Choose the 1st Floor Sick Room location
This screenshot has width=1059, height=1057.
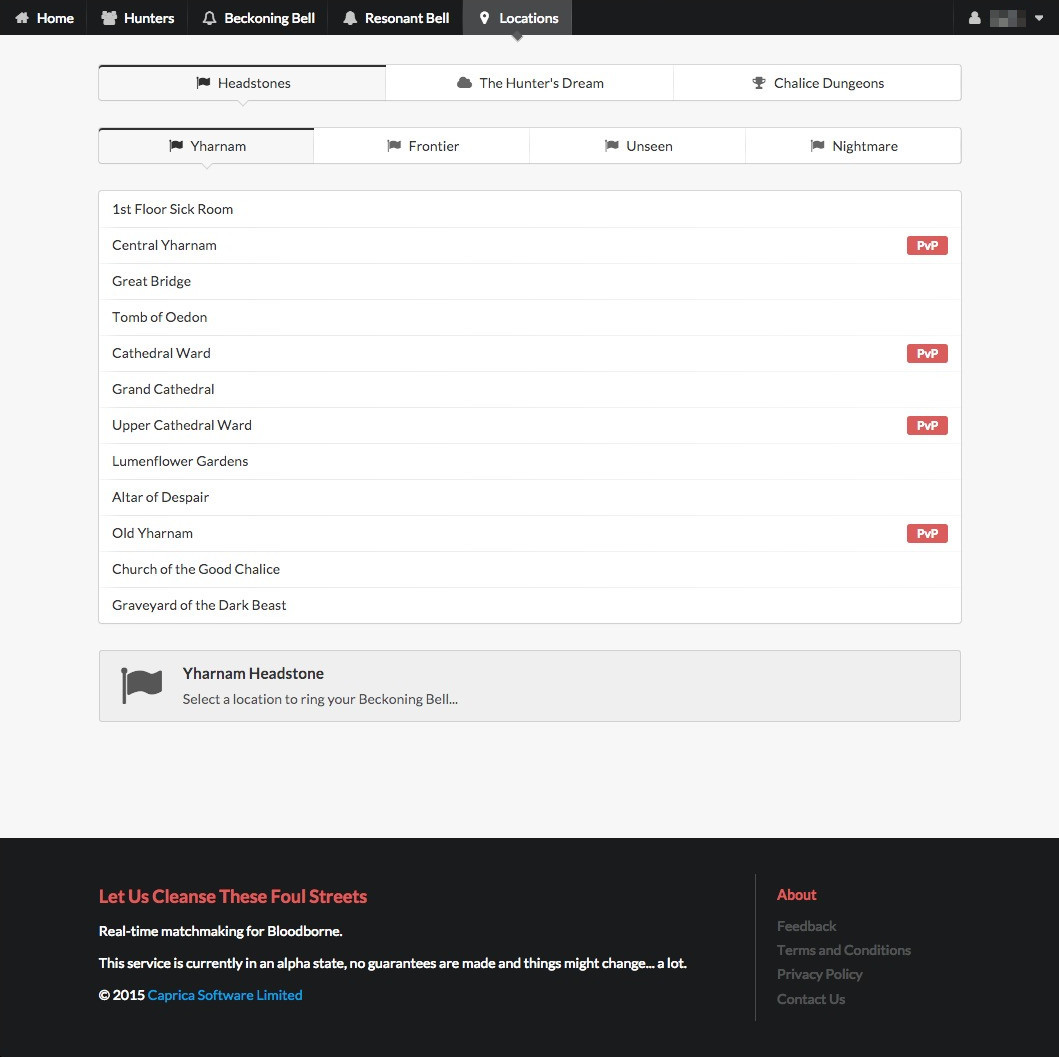pyautogui.click(x=530, y=209)
